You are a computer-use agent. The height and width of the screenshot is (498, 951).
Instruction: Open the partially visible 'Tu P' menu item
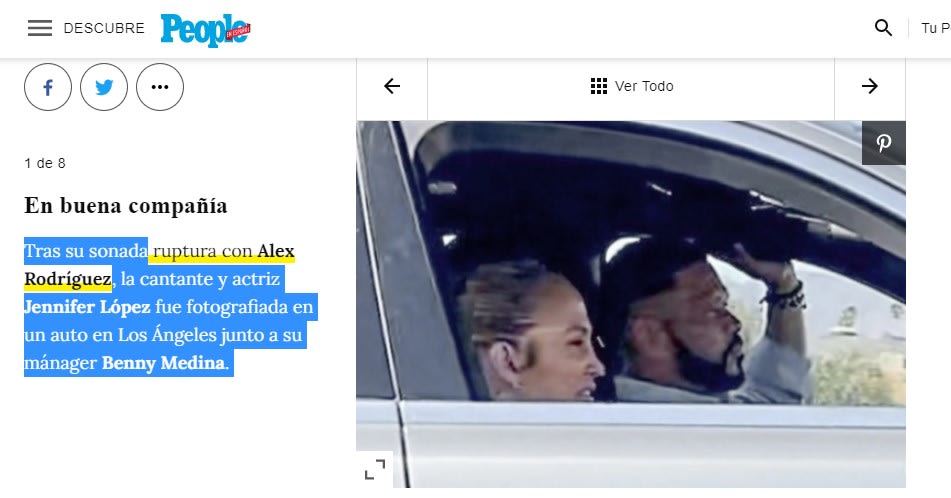pyautogui.click(x=934, y=28)
